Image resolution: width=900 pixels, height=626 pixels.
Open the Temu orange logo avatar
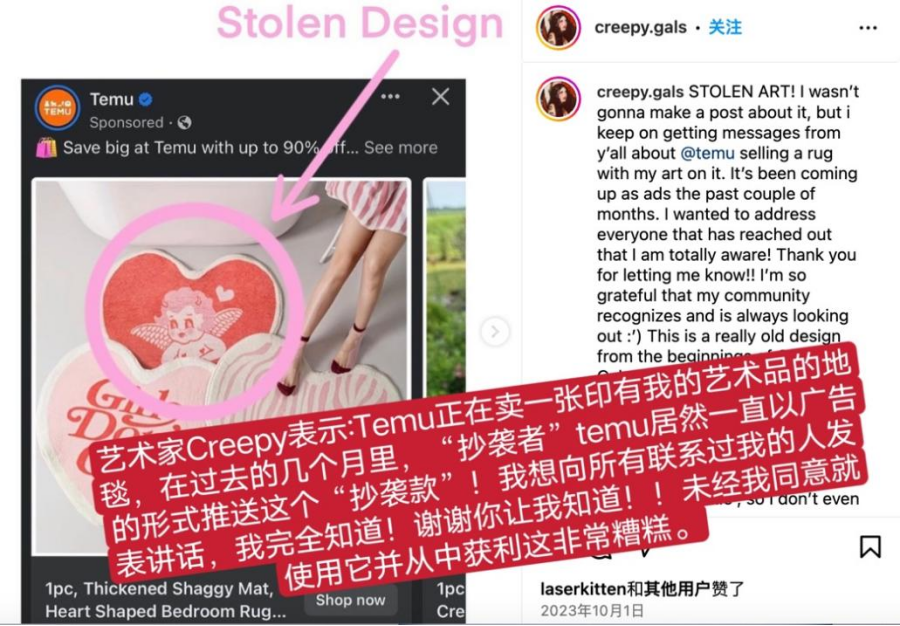(x=57, y=108)
